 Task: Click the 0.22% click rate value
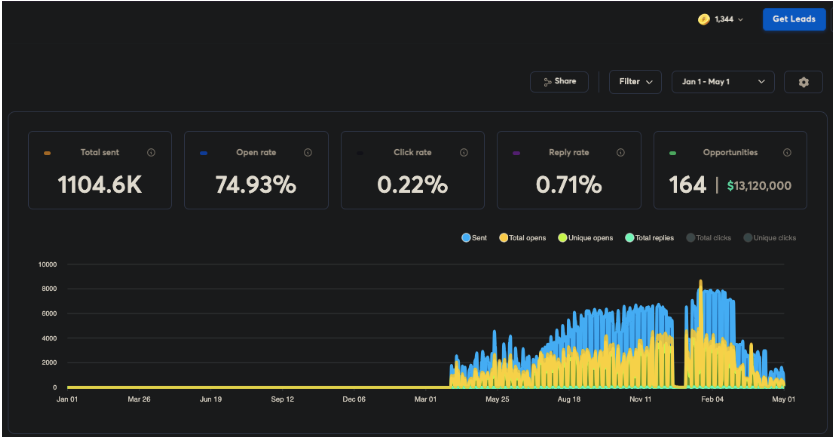point(412,185)
